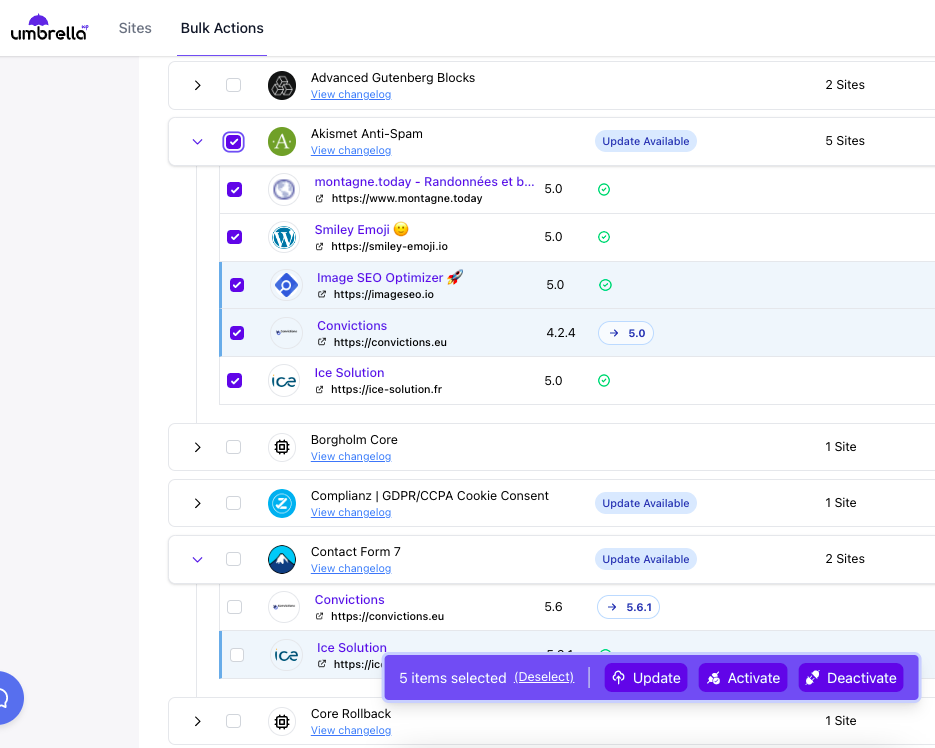Screen dimensions: 935x748
Task: Click the 5.6.1 update pill for Convictions
Action: 629,607
